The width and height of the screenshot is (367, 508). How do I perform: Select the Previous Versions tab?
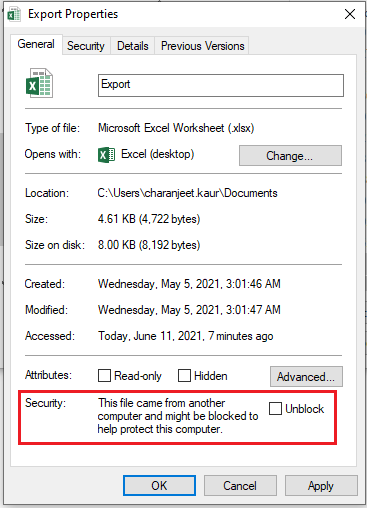tap(202, 46)
